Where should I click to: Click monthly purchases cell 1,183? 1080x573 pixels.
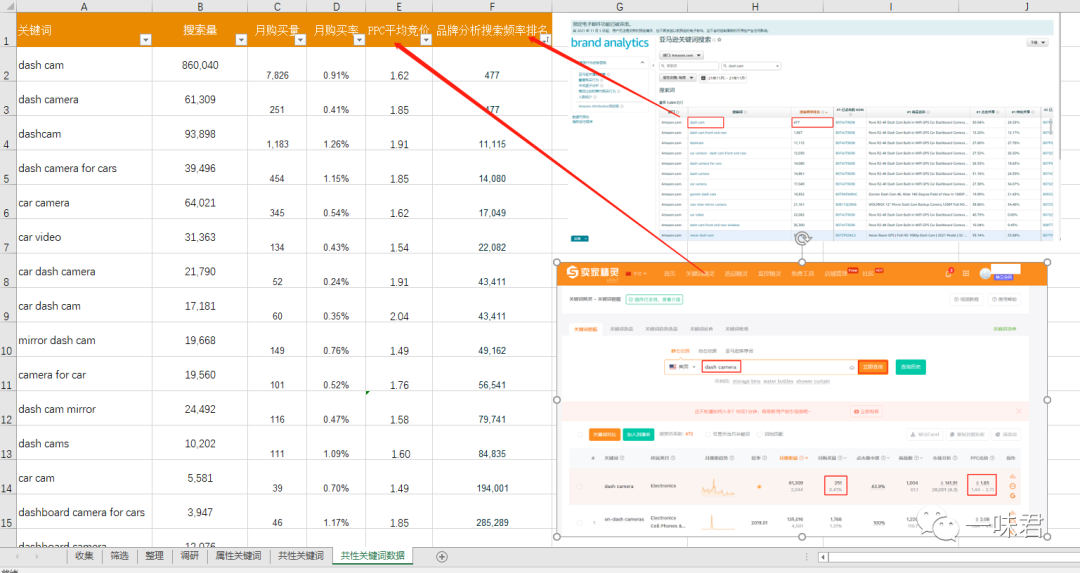(x=277, y=134)
